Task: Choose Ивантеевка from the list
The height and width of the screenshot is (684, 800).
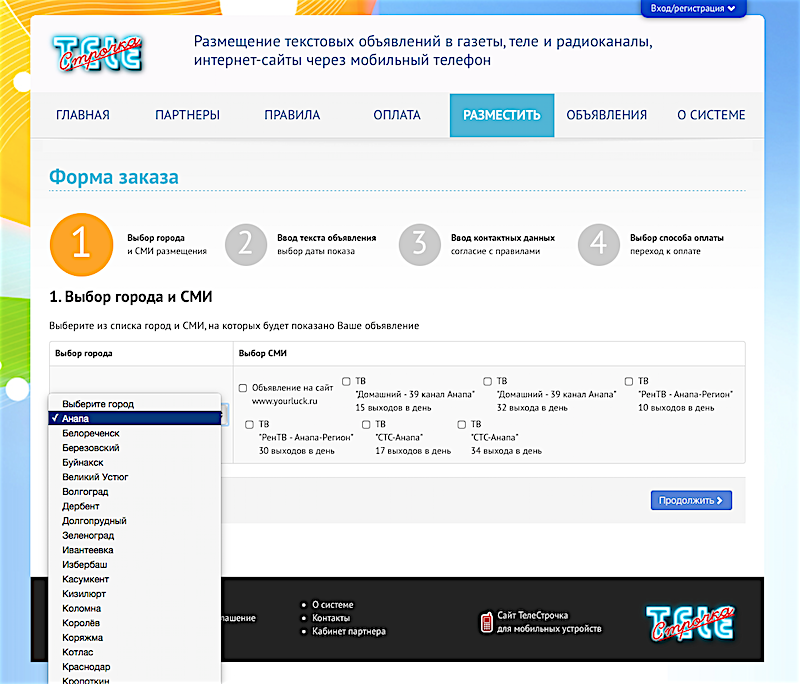Action: 135,550
